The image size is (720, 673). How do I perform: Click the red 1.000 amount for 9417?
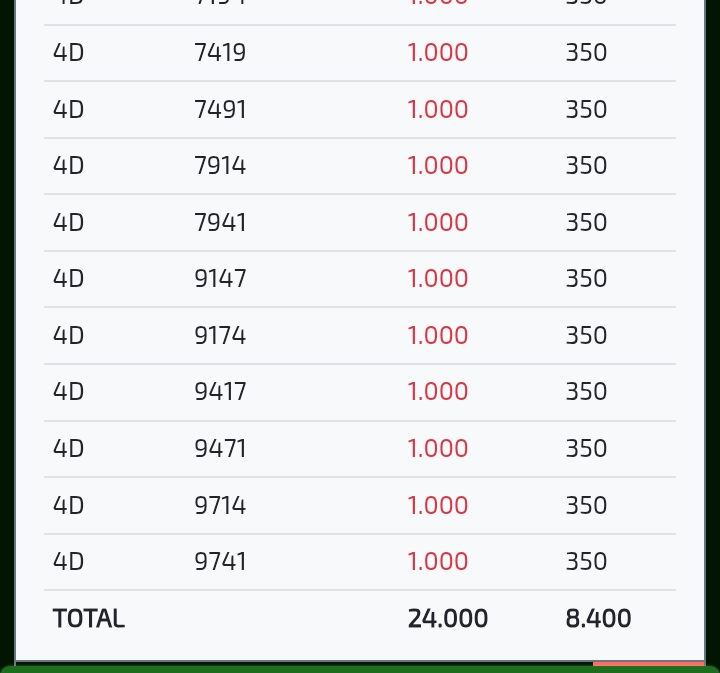pos(437,392)
